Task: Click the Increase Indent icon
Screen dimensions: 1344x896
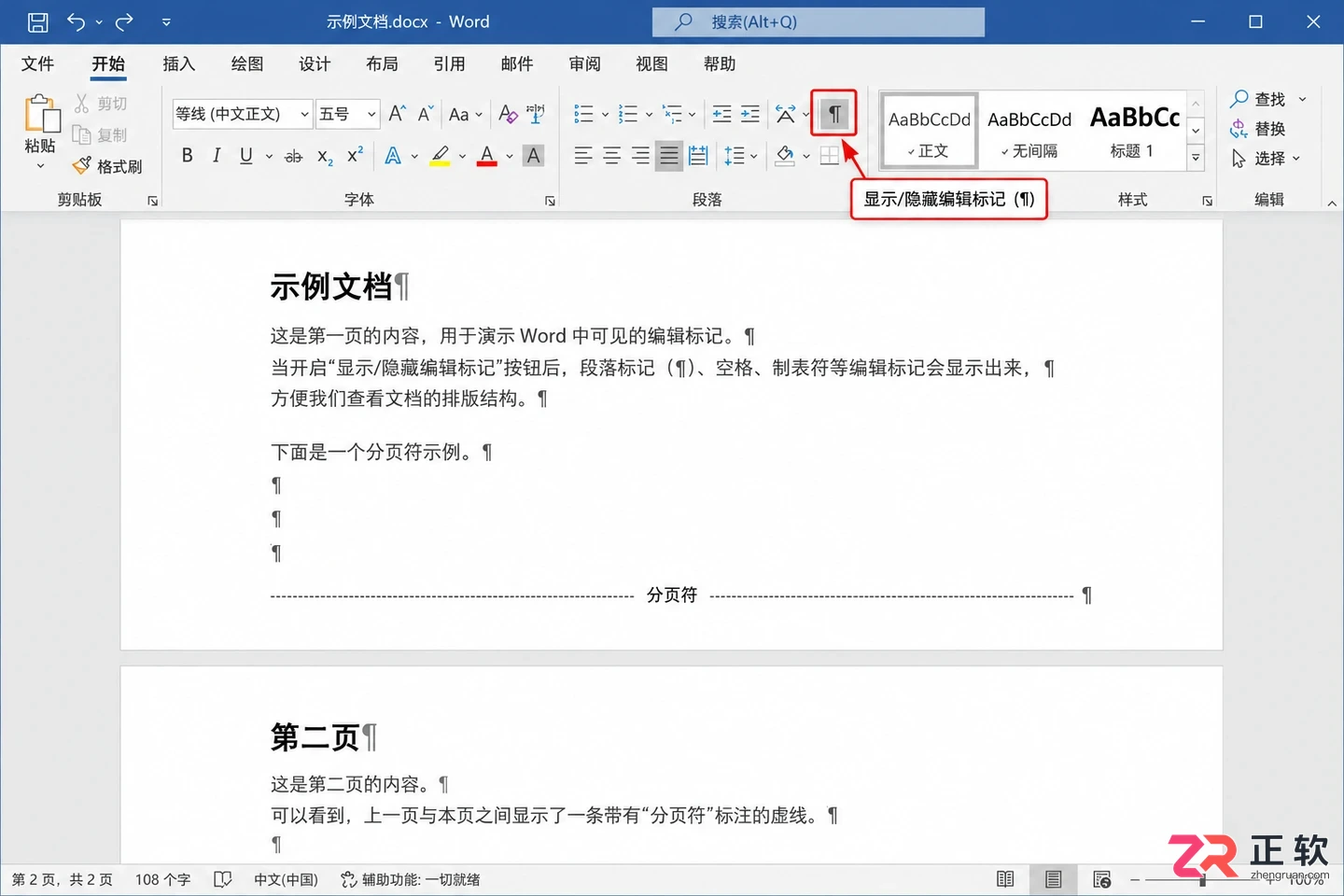Action: point(750,114)
